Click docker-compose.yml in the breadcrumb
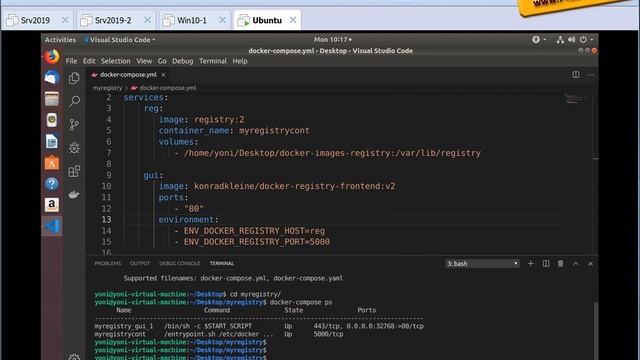 click(168, 88)
